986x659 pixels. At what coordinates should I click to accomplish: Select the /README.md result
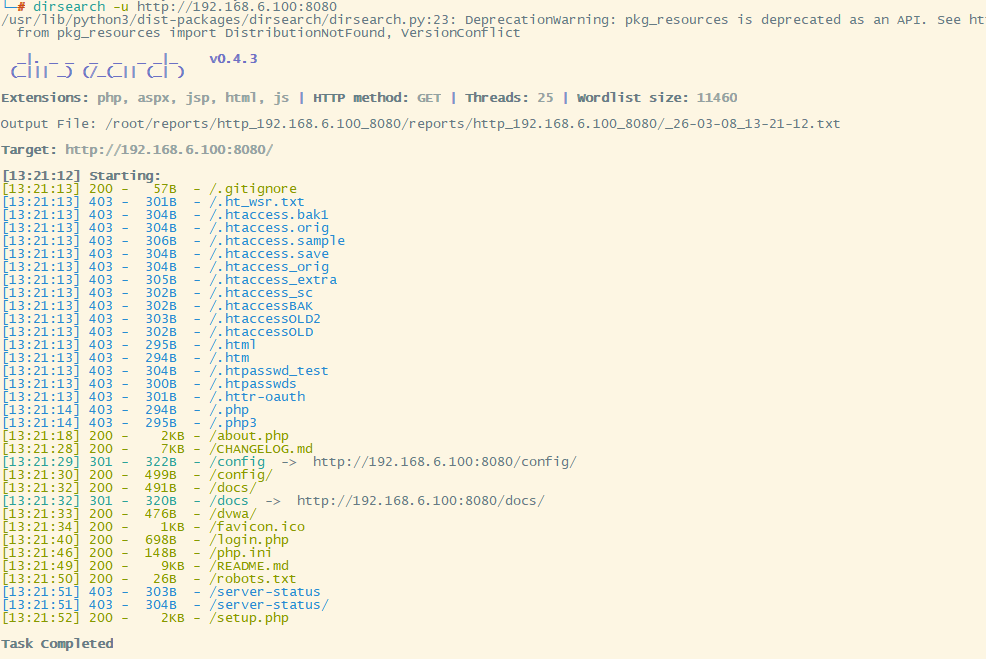coord(249,566)
